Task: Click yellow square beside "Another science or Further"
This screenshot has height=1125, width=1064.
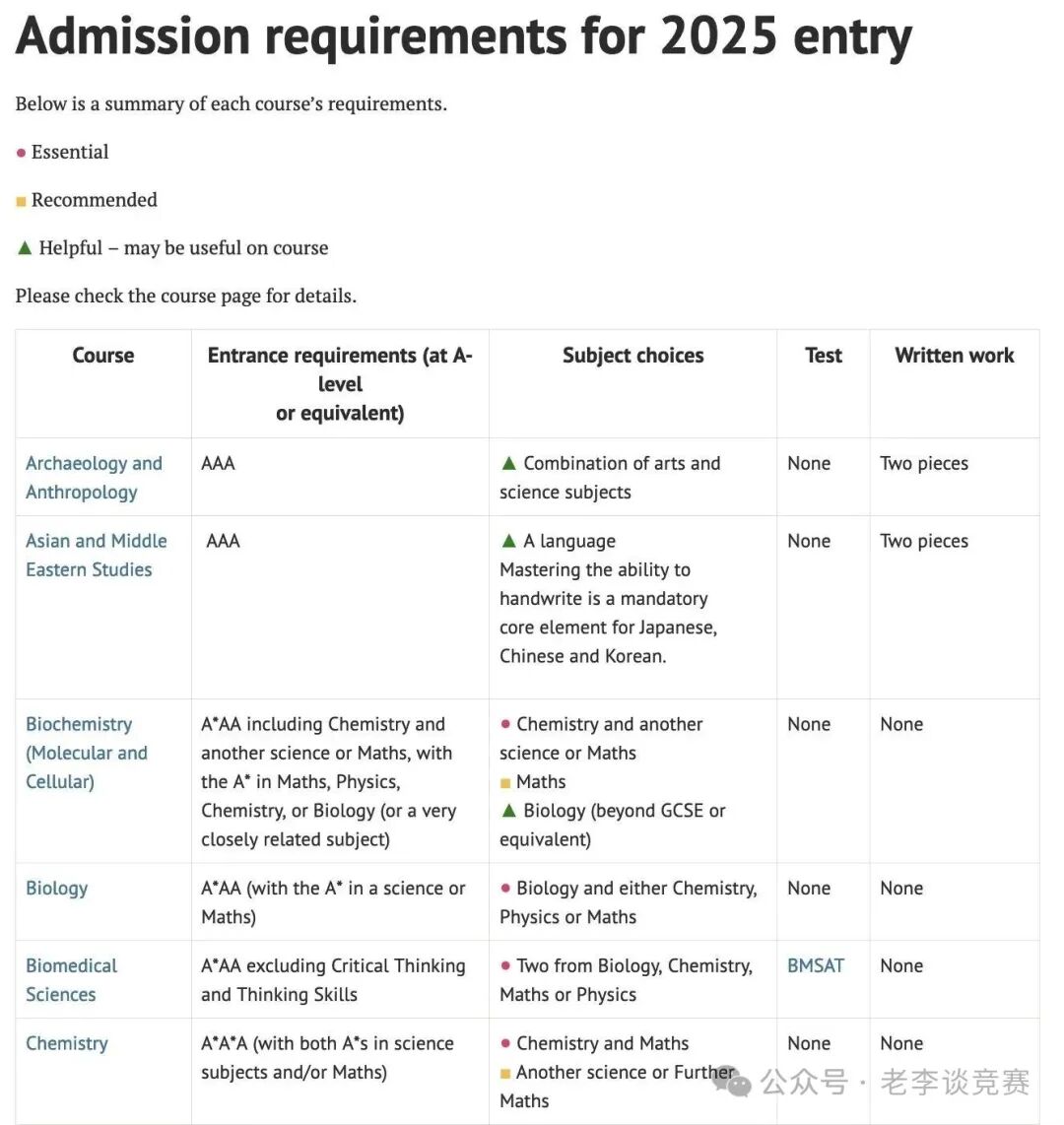Action: [505, 1073]
